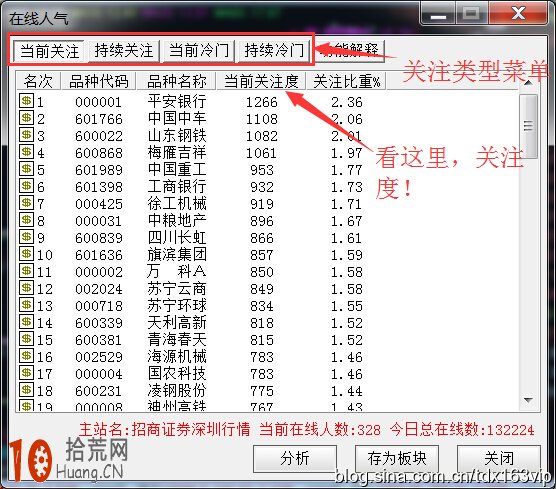The height and width of the screenshot is (489, 556).
Task: Click the dollar icon beside 旗滨集团
Action: tap(26, 254)
